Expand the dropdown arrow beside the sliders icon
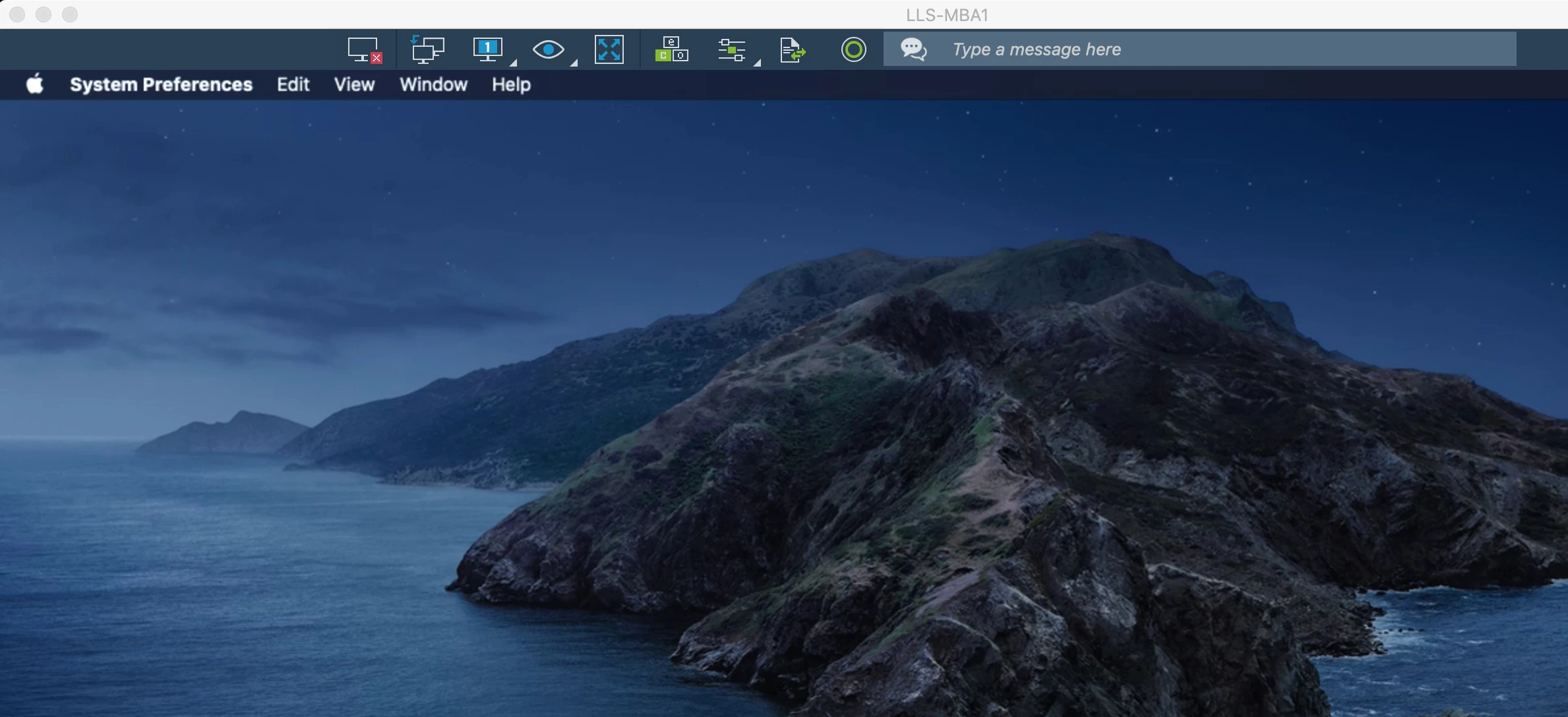 point(757,62)
